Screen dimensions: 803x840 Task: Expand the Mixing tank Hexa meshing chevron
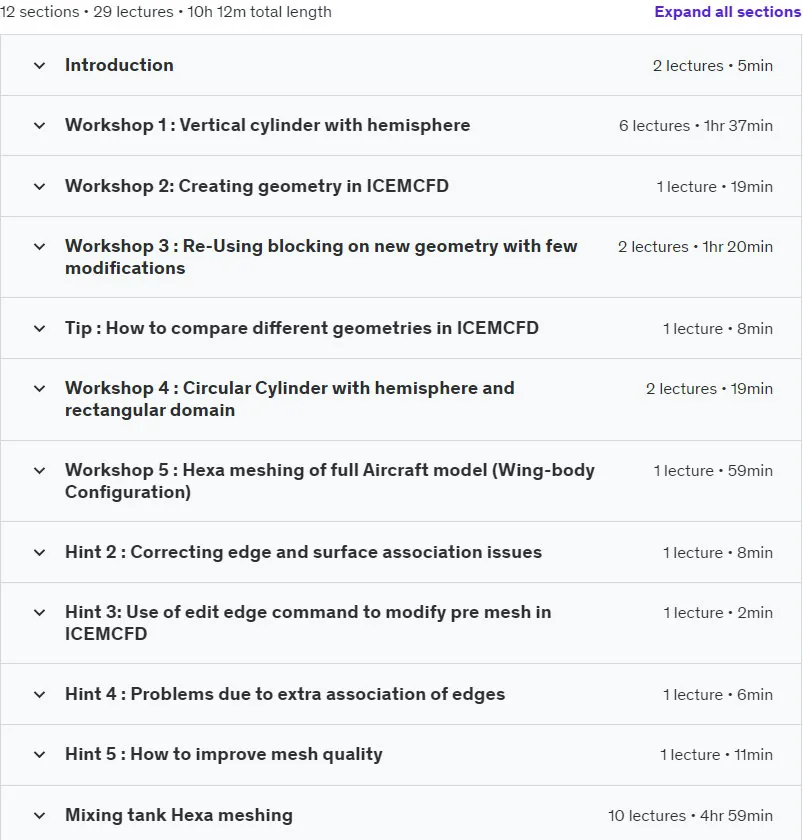[x=39, y=816]
